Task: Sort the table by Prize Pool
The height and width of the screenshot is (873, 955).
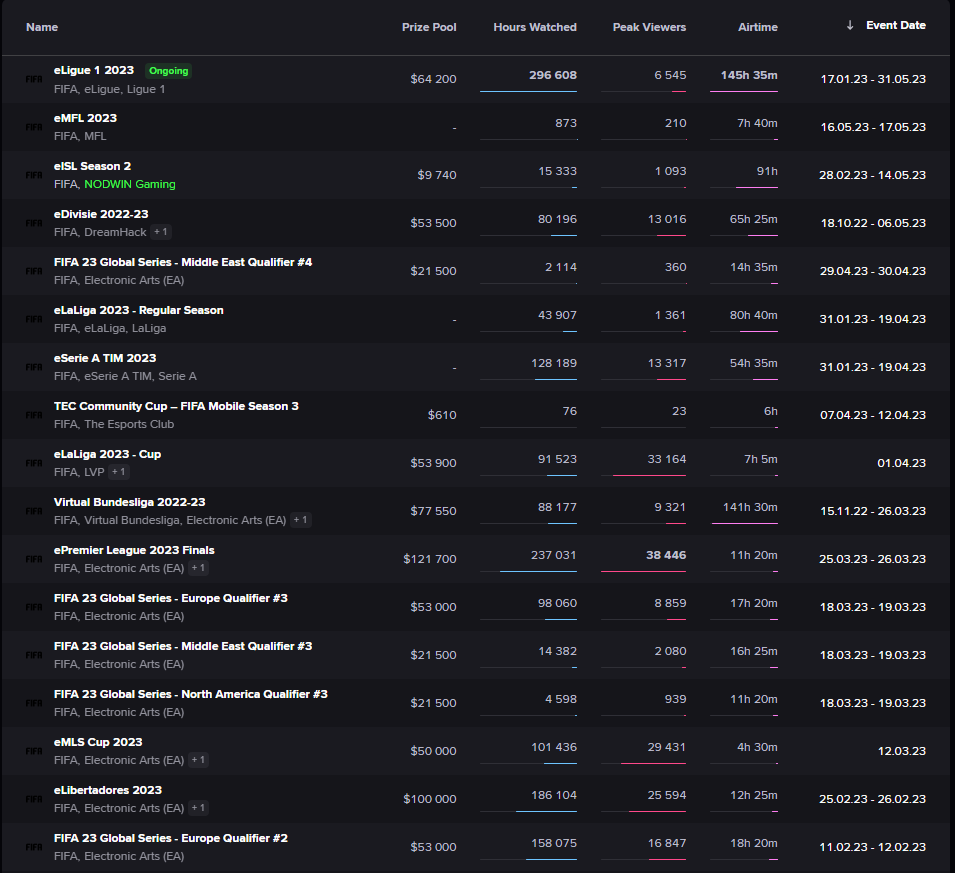Action: click(429, 27)
